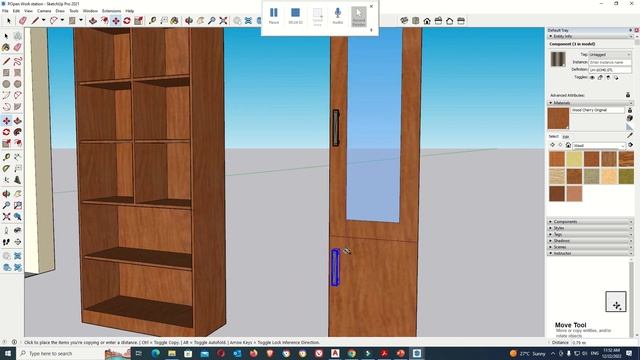Image resolution: width=640 pixels, height=360 pixels.
Task: Choose the Zoom magnifier in top toolbar
Action: click(212, 21)
